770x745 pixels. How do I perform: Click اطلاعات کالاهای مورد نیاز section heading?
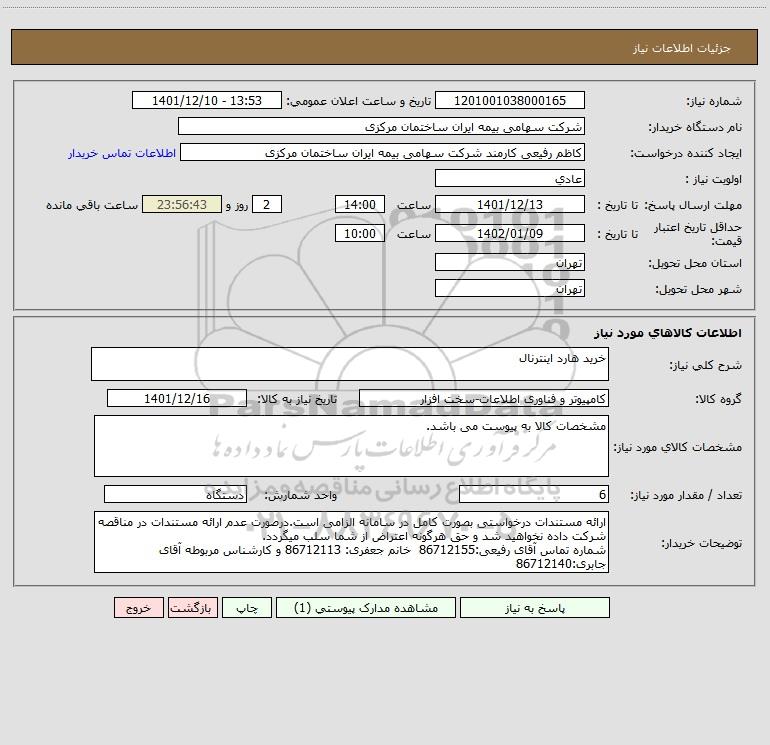(668, 333)
